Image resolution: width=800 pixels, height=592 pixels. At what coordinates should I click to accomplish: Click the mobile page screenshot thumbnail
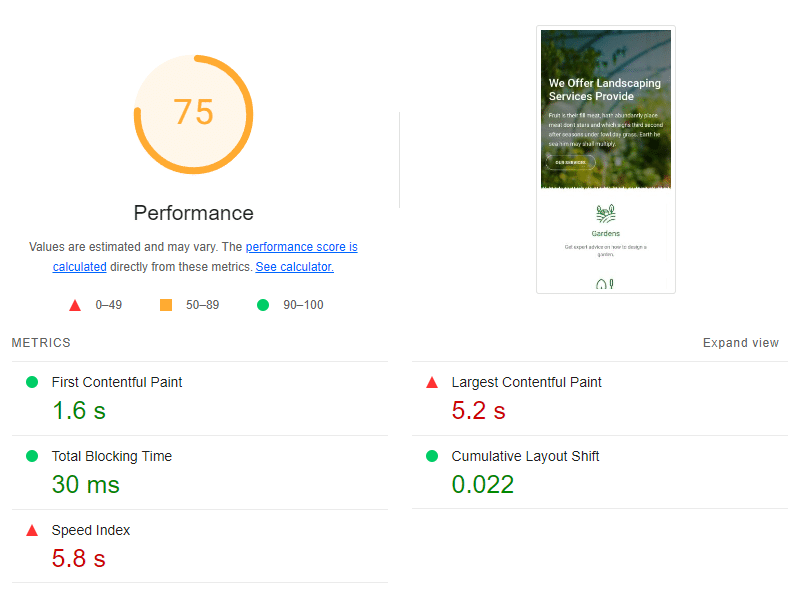coord(606,160)
